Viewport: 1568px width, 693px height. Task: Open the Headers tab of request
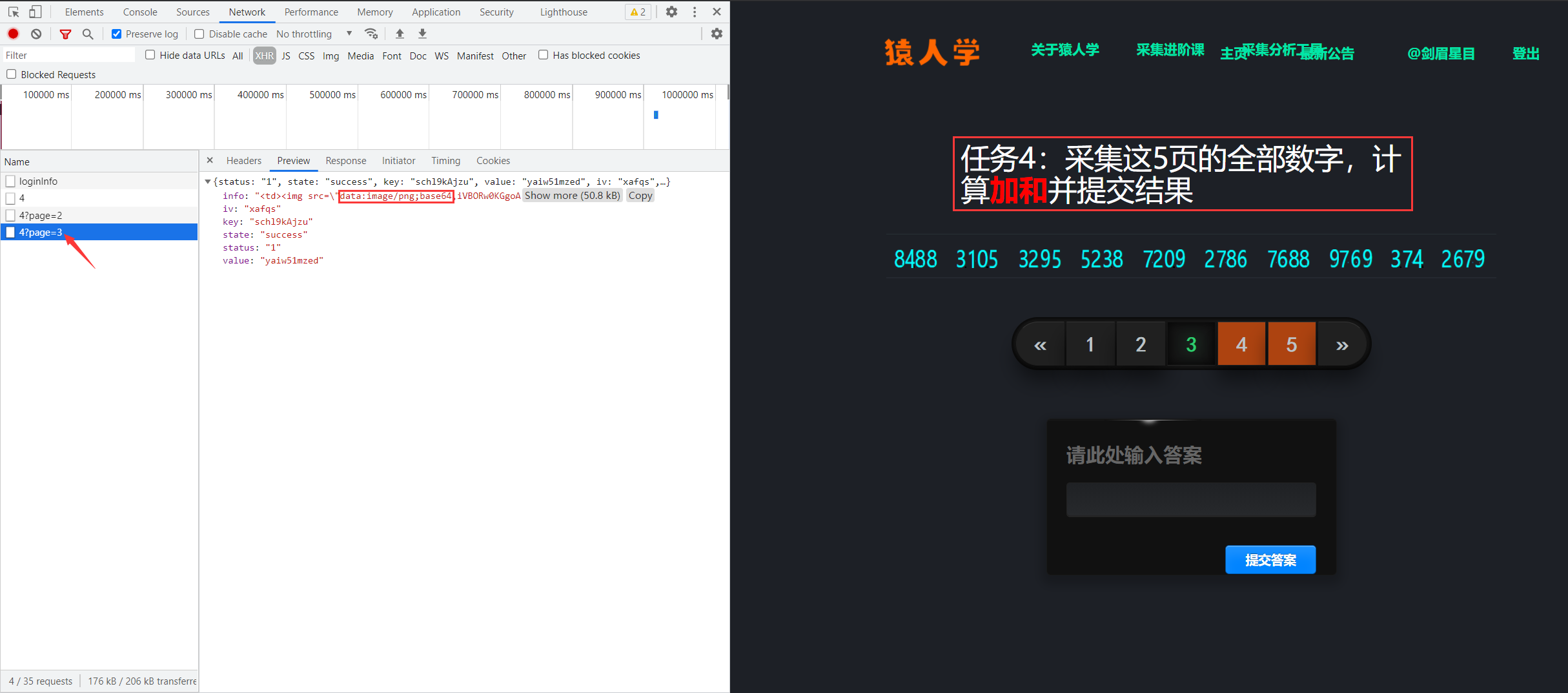point(243,160)
